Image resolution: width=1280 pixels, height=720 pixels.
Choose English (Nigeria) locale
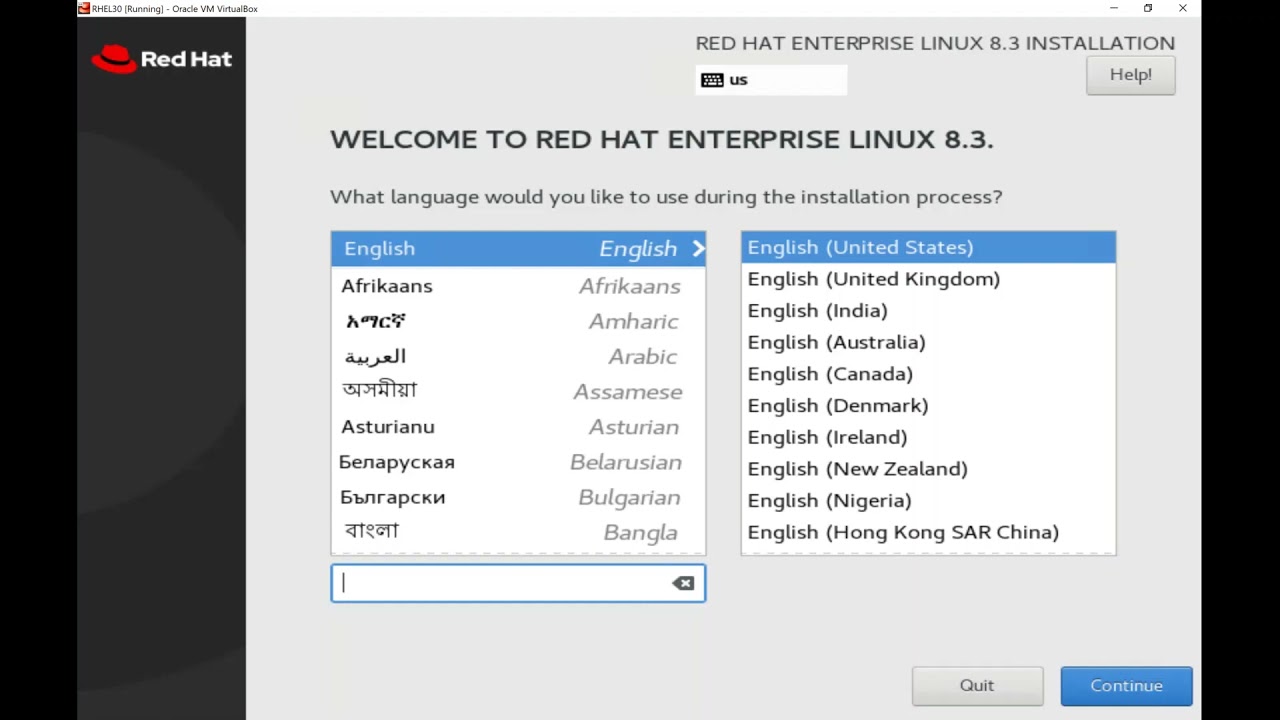(x=928, y=501)
